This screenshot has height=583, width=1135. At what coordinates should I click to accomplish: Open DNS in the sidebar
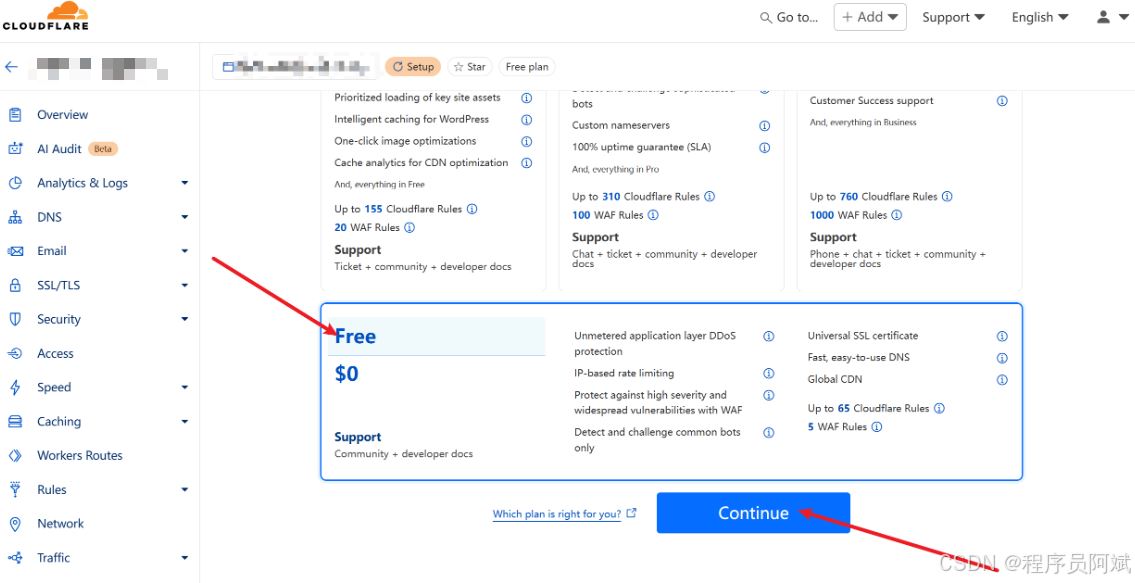tap(49, 217)
